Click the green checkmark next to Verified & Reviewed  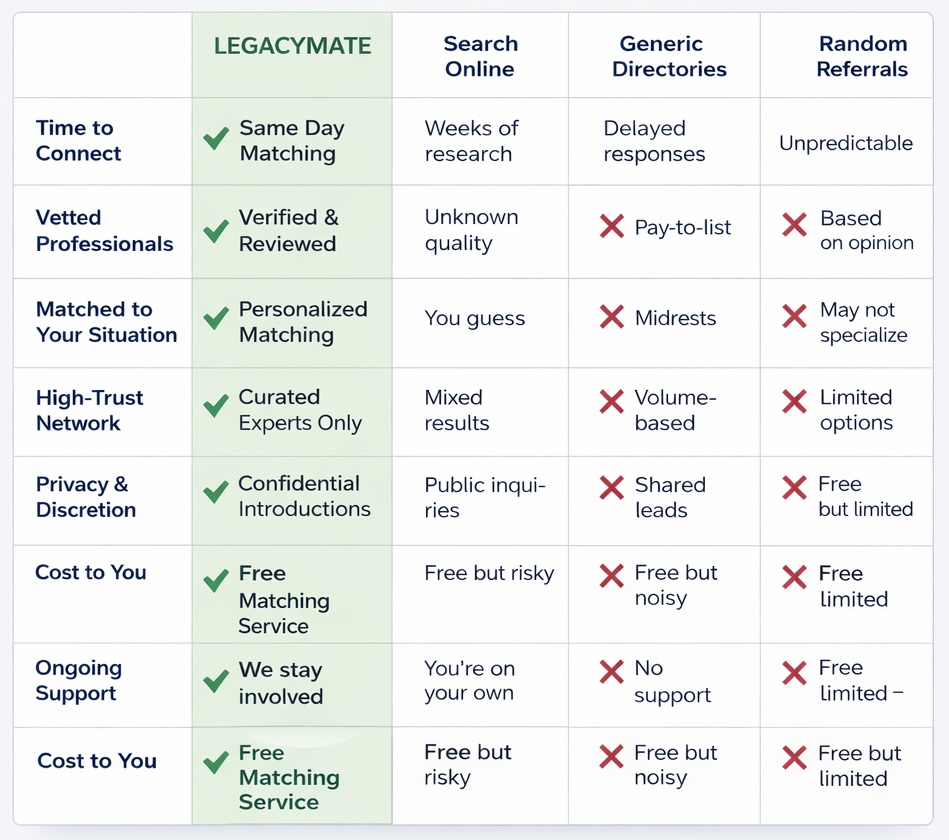(x=216, y=231)
